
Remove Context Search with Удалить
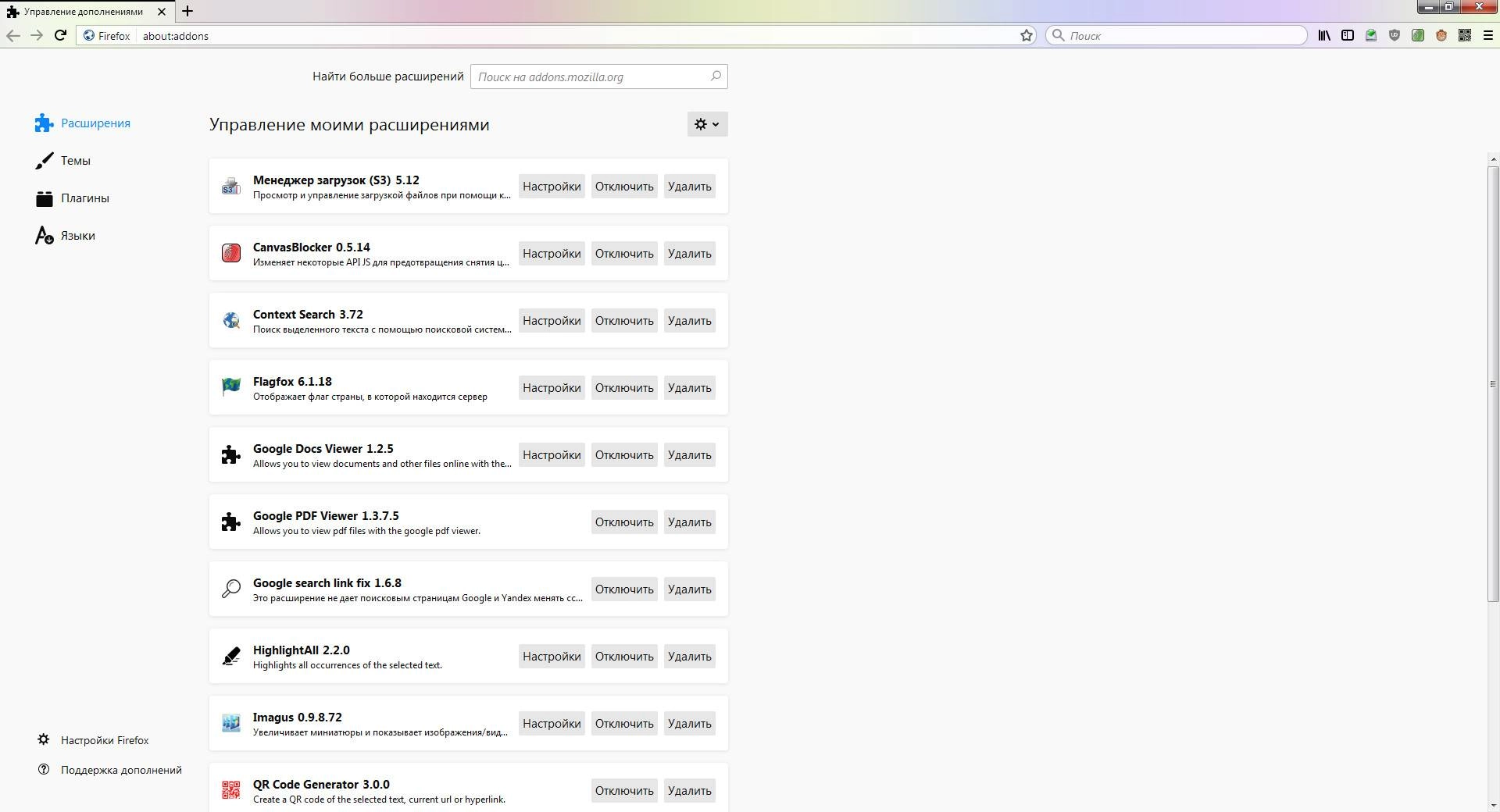[x=690, y=320]
